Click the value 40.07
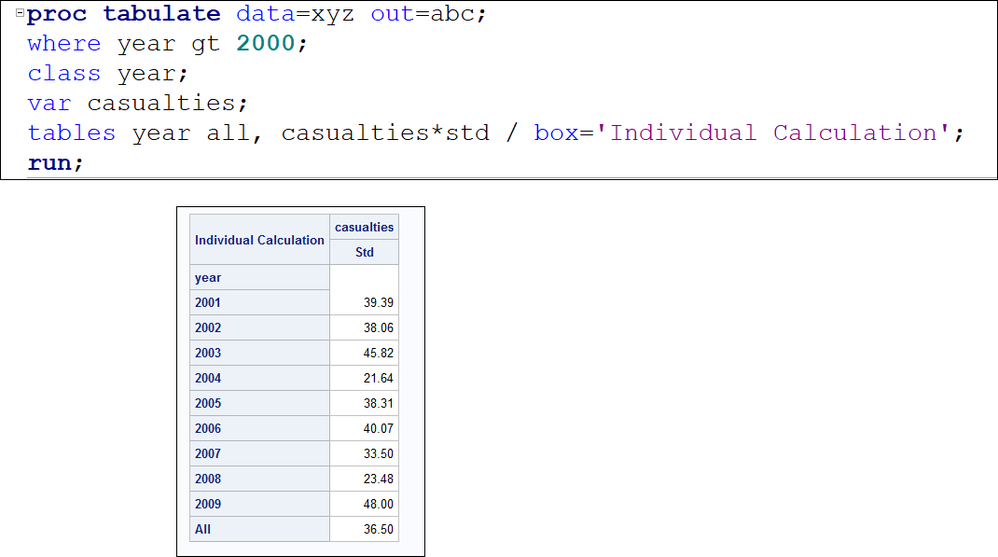Viewport: 998px width, 557px height. pos(378,428)
